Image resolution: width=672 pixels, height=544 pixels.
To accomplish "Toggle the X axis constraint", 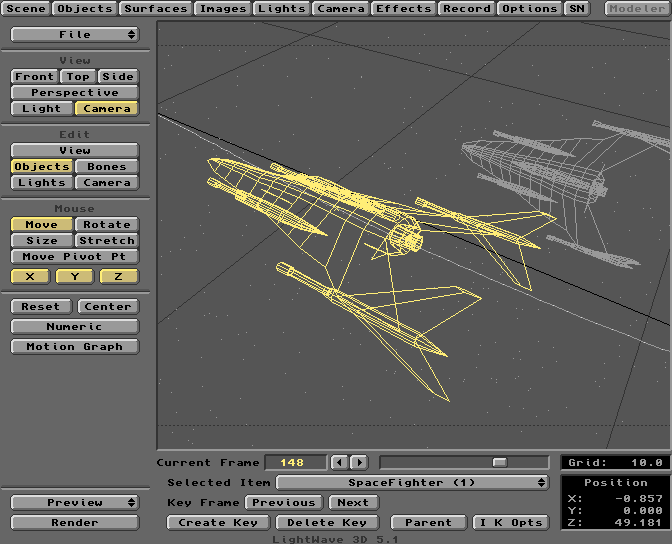I will pyautogui.click(x=30, y=276).
